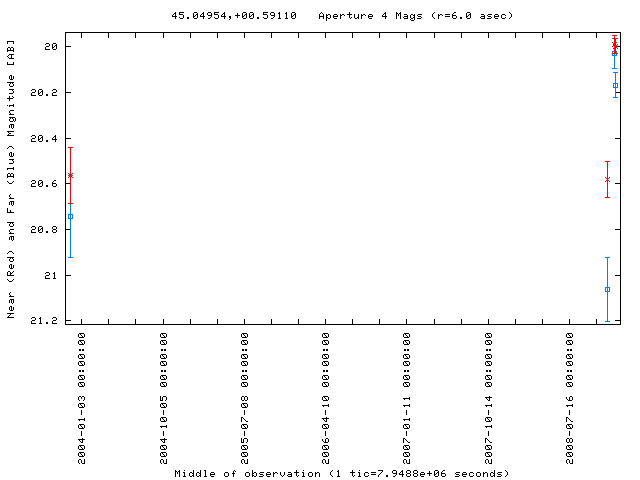The height and width of the screenshot is (480, 640).
Task: Select the blue far data point at 2004 near 20.75
Action: pos(71,217)
